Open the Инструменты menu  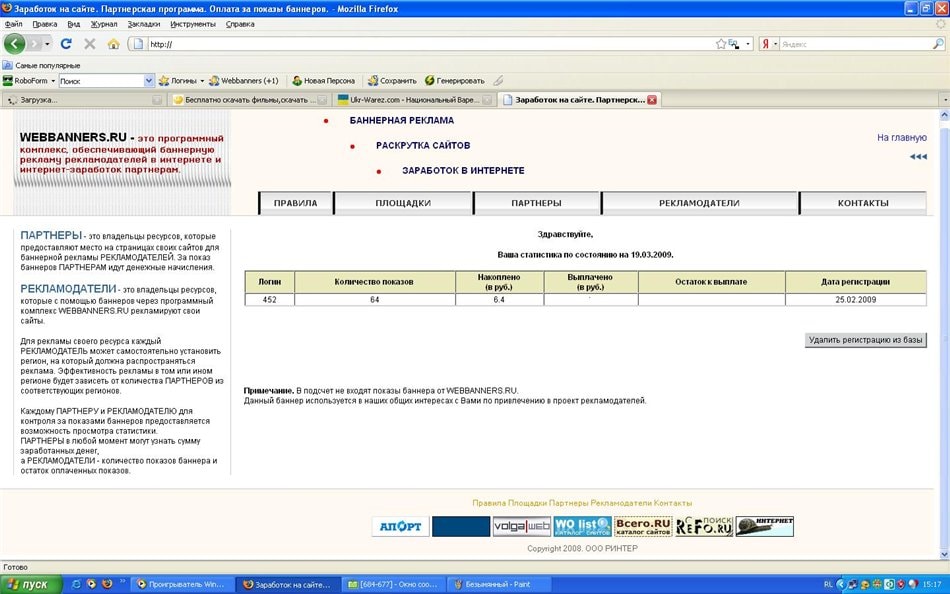coord(193,24)
